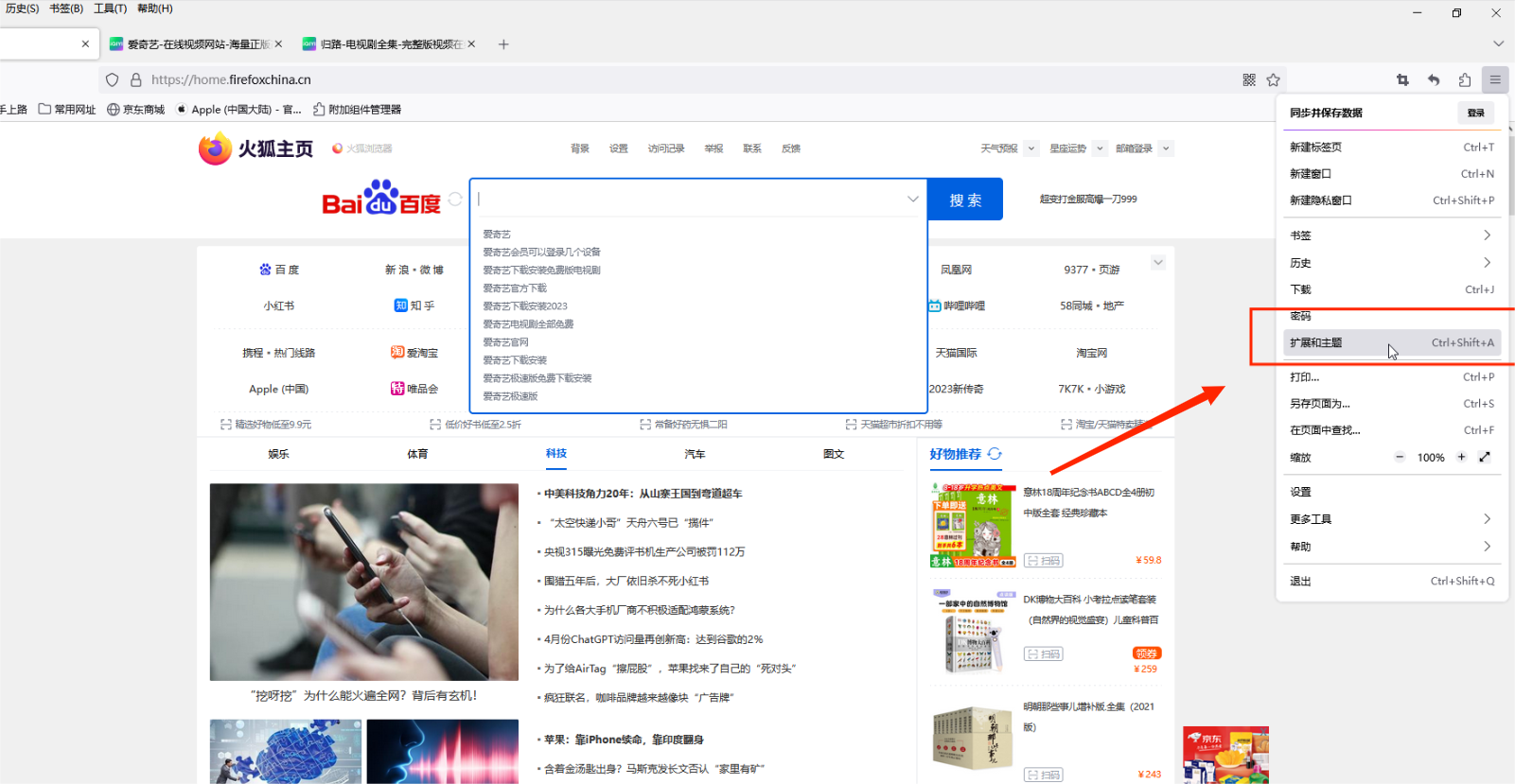Click the Baidu logo beside search box
This screenshot has height=784, width=1515.
pyautogui.click(x=381, y=198)
